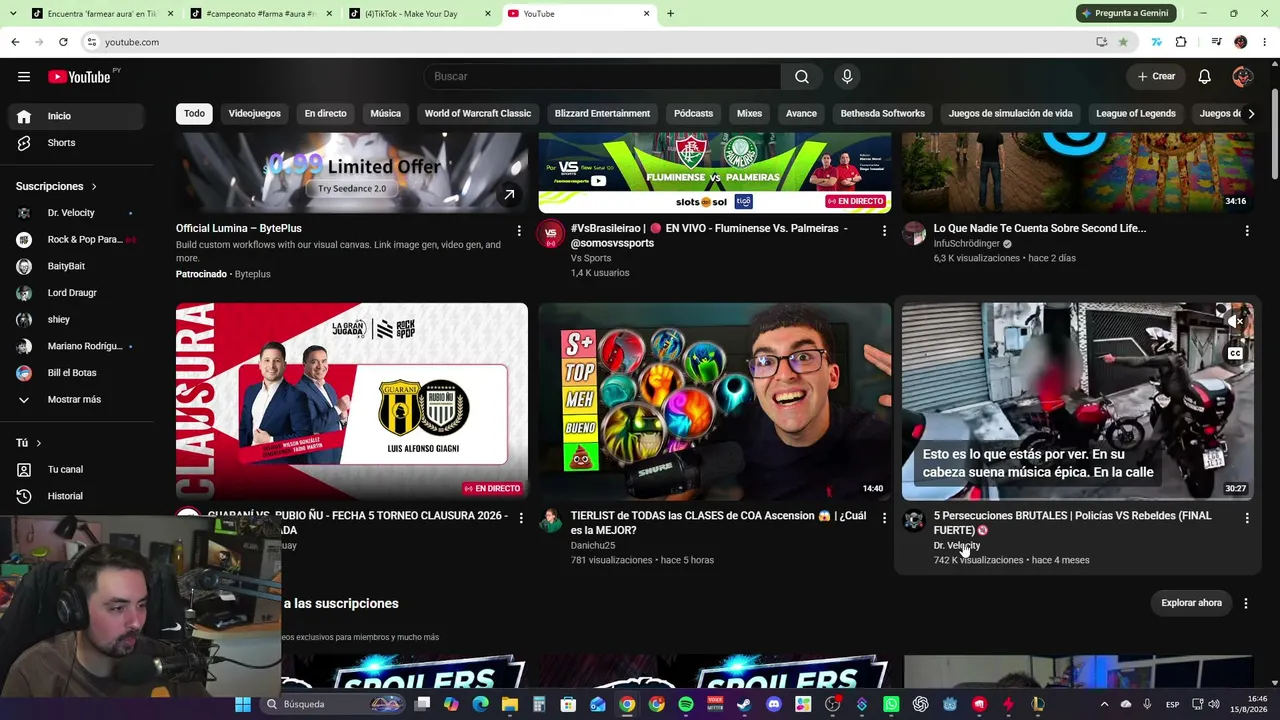The height and width of the screenshot is (720, 1280).
Task: Open Discord from the taskbar
Action: coord(774,704)
